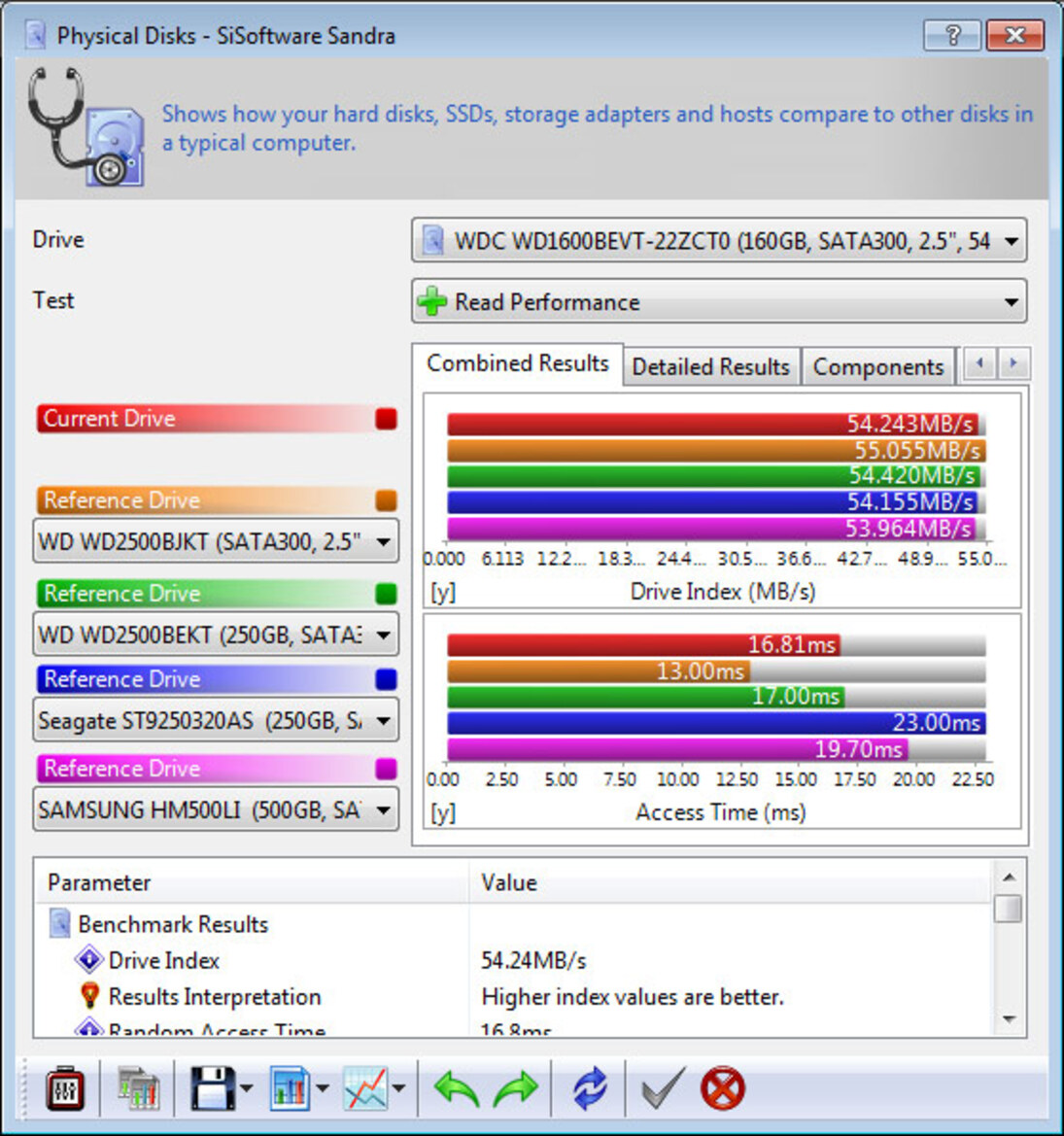
Task: Click the green back arrow
Action: (457, 1089)
